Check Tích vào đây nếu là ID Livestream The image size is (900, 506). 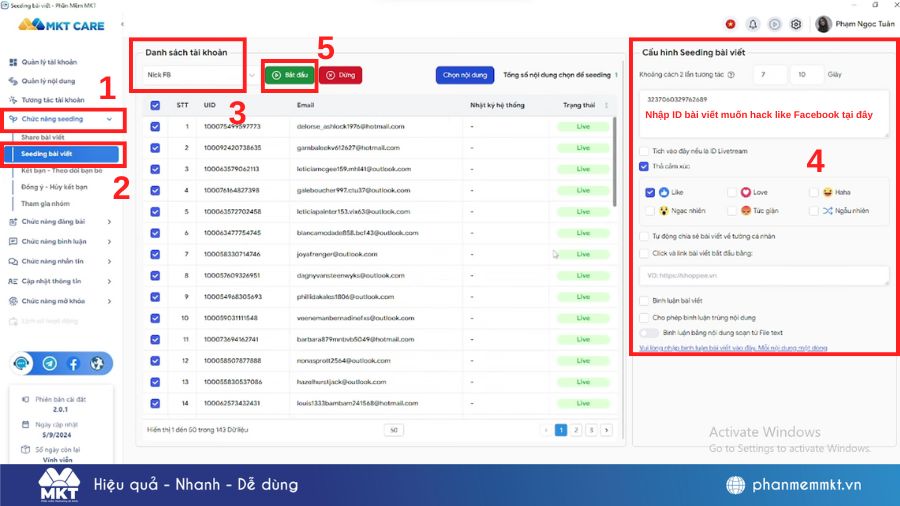tap(644, 151)
